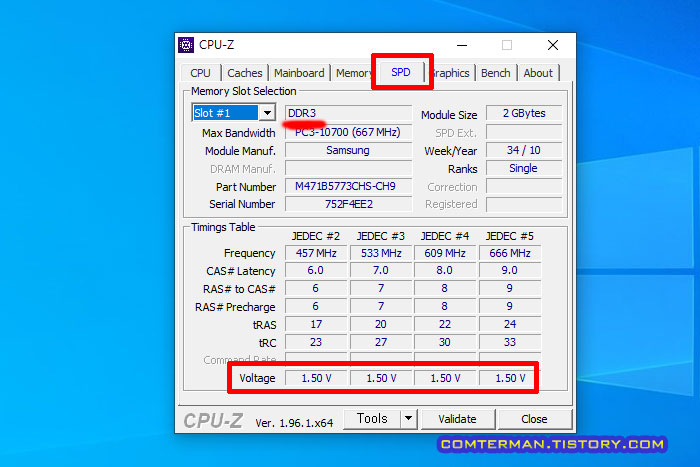Click the tRAS value 24

[510, 324]
